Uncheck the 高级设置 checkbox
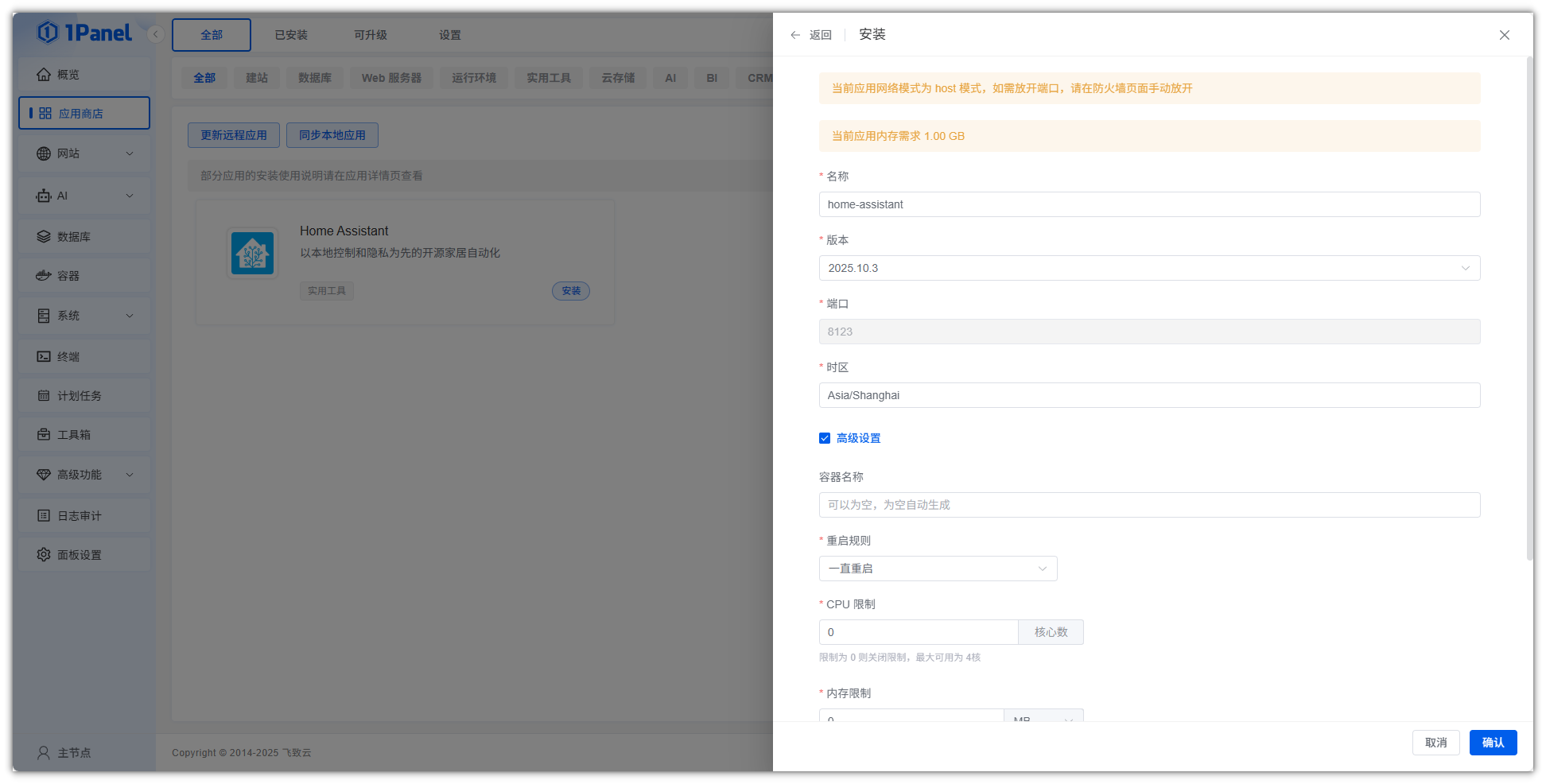 click(825, 438)
